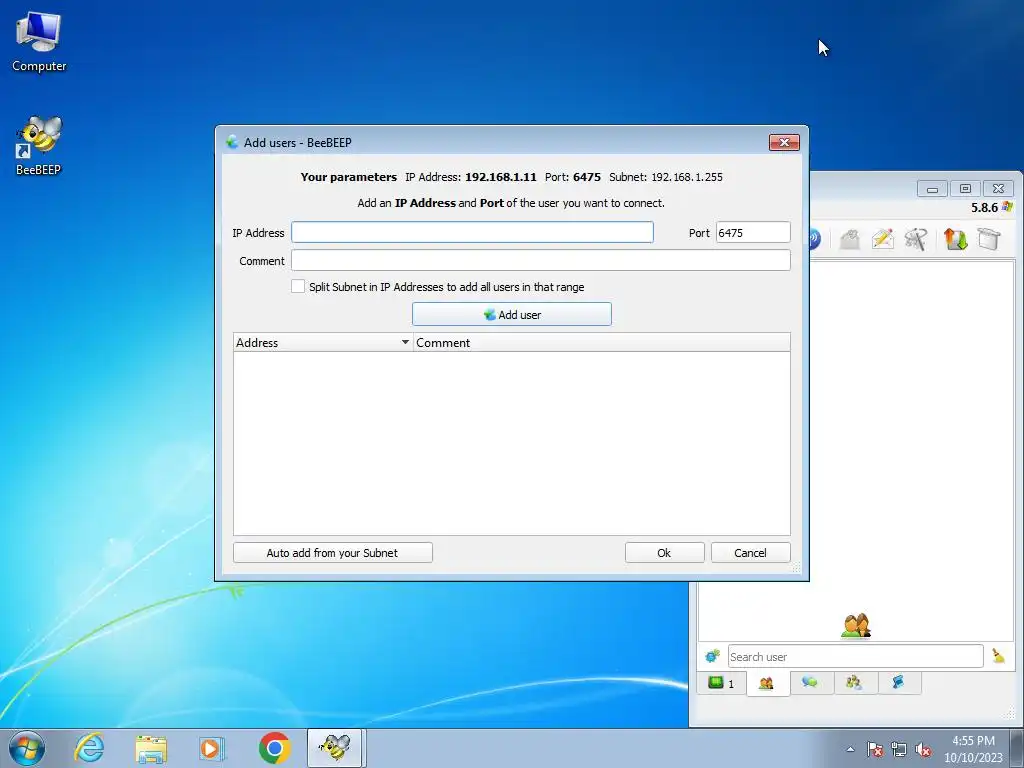The height and width of the screenshot is (768, 1024).
Task: Close the Add users dialog with red X
Action: pyautogui.click(x=784, y=142)
